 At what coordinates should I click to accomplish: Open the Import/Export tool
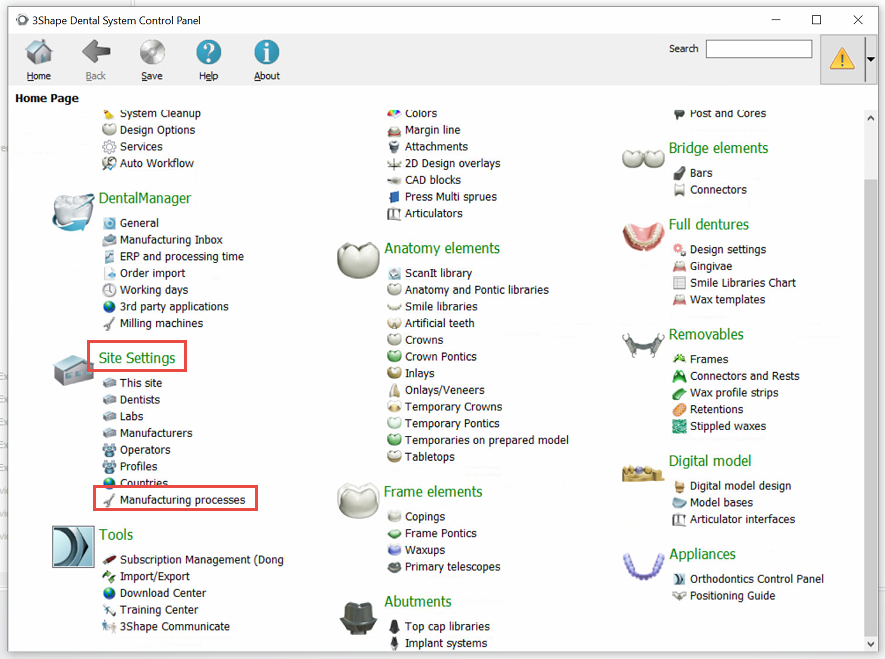tap(155, 577)
